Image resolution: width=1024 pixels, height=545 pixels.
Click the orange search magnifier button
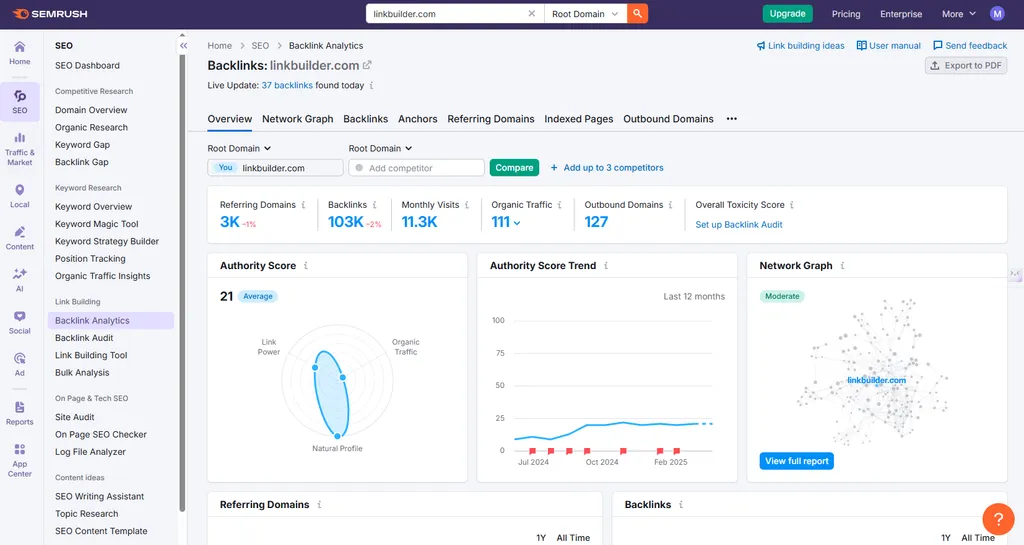pos(637,14)
